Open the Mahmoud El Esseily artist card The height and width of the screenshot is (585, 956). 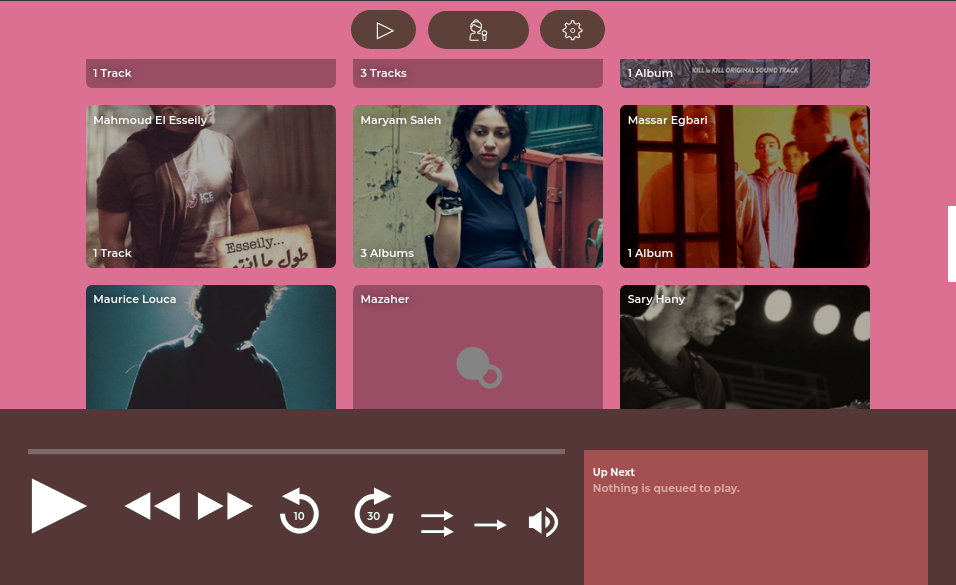(x=210, y=186)
